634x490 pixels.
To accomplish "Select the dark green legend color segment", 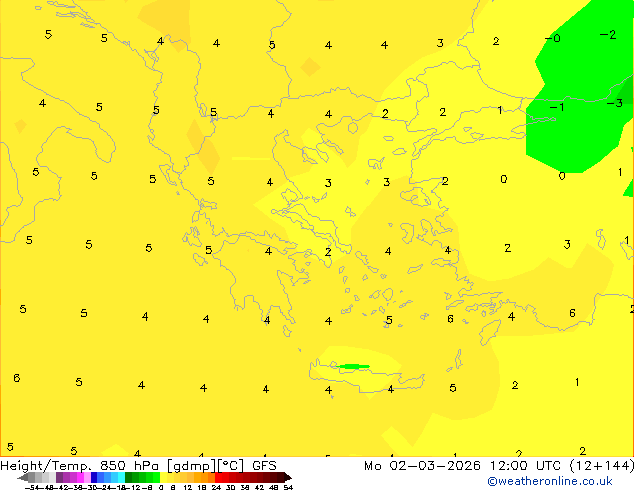I will pos(128,477).
